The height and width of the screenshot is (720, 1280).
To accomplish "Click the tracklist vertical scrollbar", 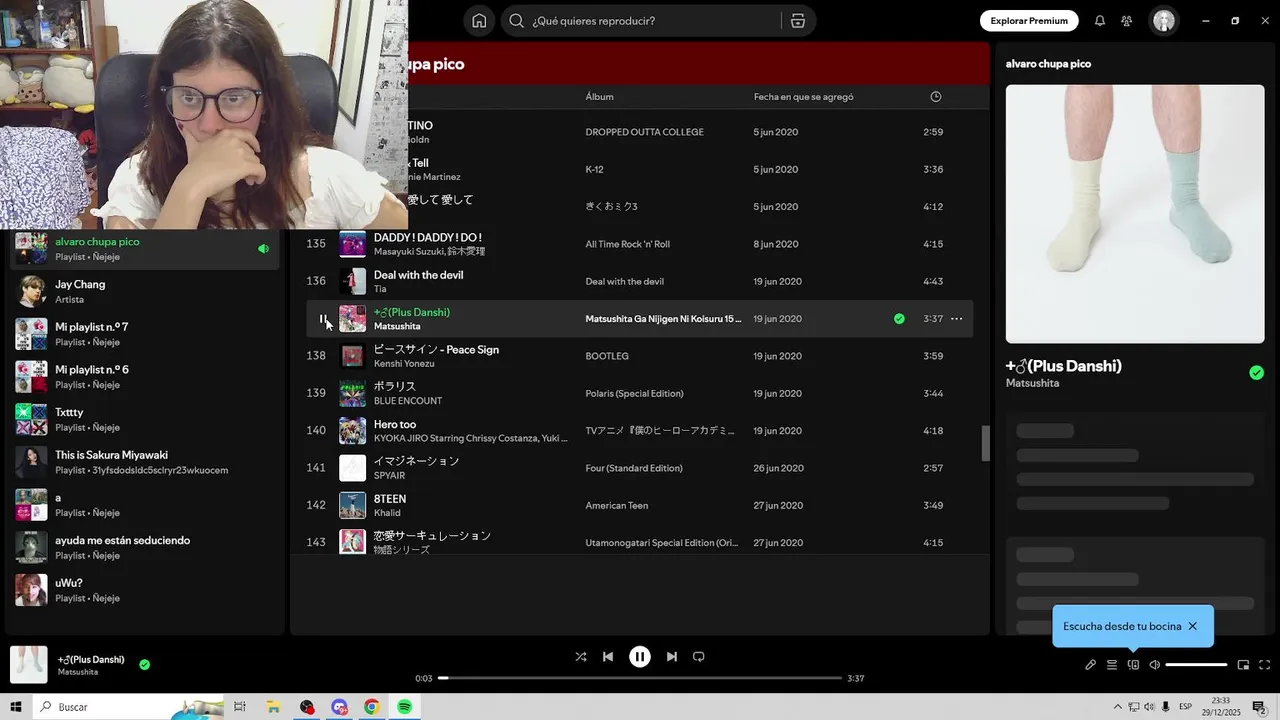I will (x=985, y=443).
